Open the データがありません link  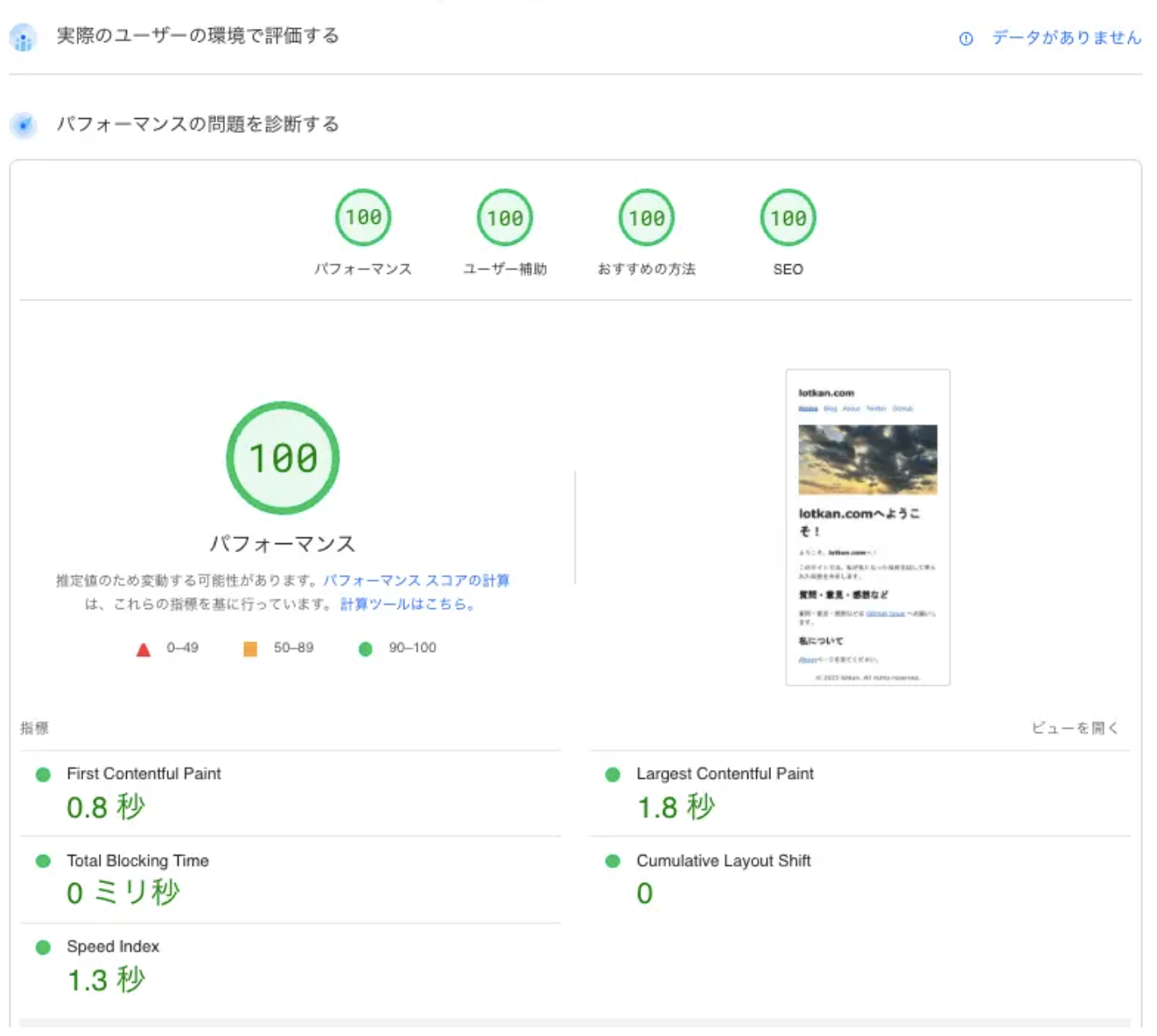[1066, 38]
